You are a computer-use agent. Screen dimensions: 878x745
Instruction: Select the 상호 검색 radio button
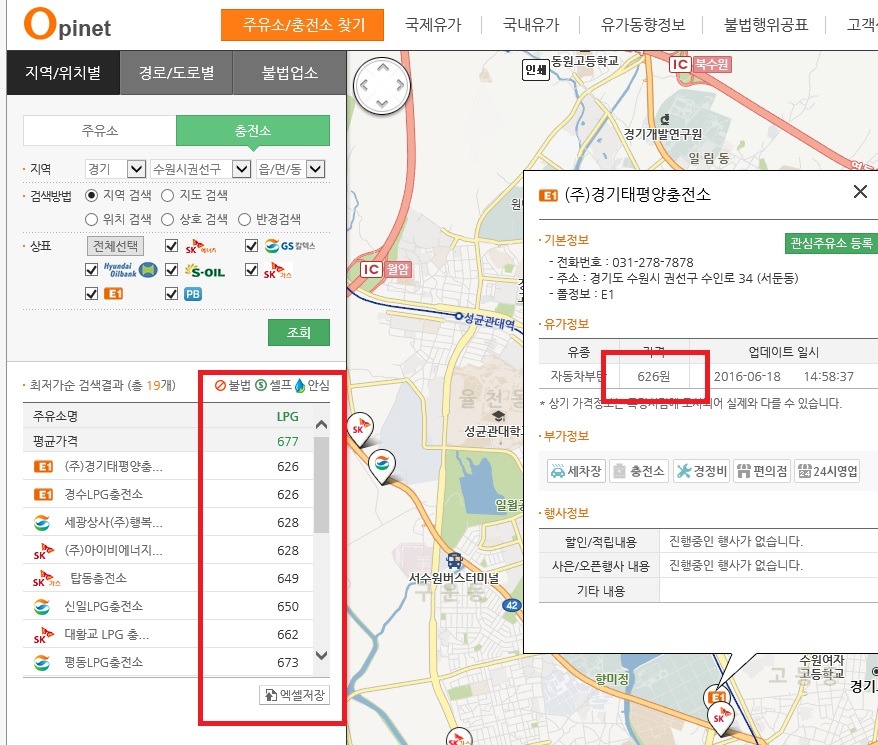pyautogui.click(x=167, y=219)
